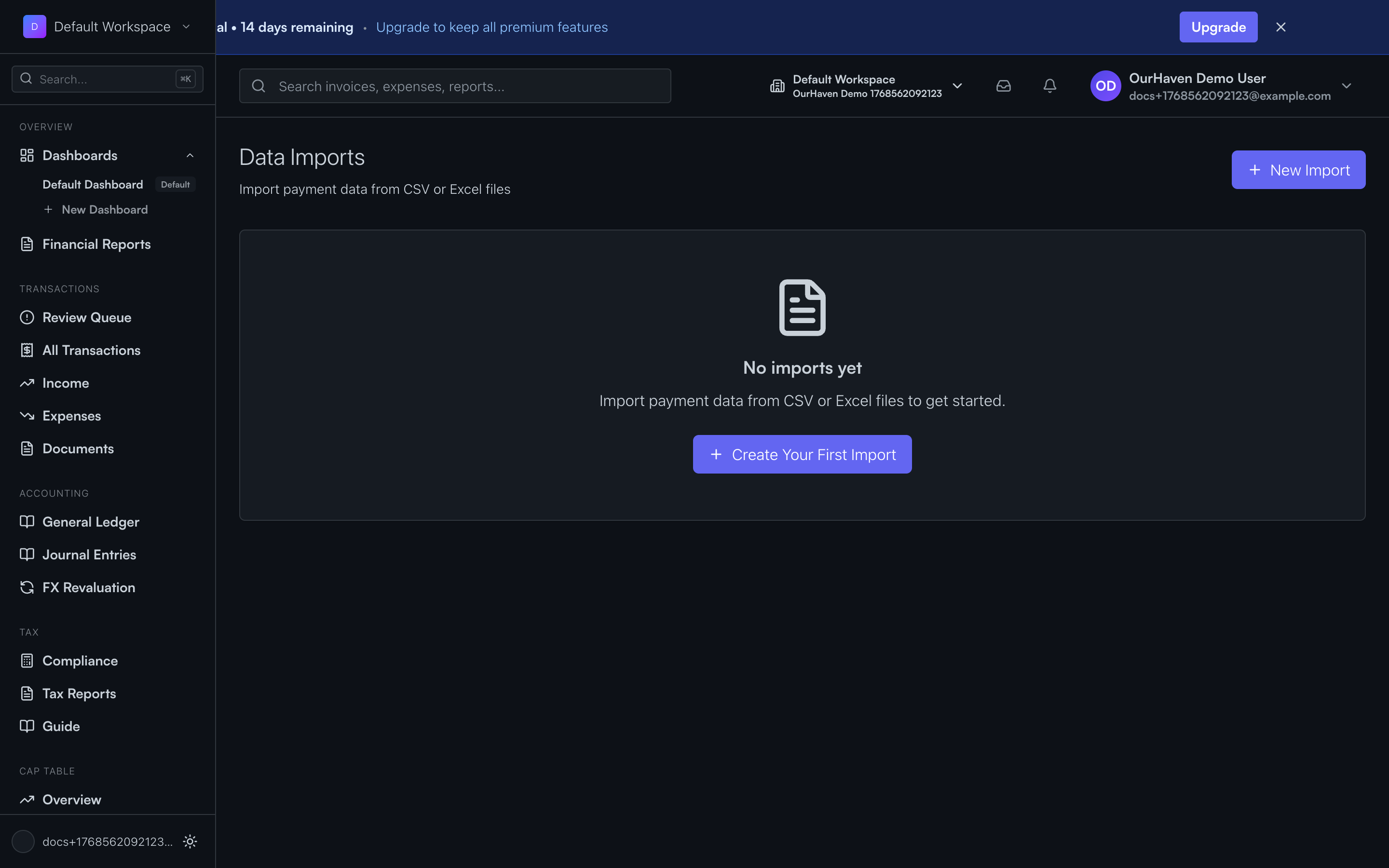Collapse the Dashboards section chevron
The width and height of the screenshot is (1389, 868).
[190, 155]
